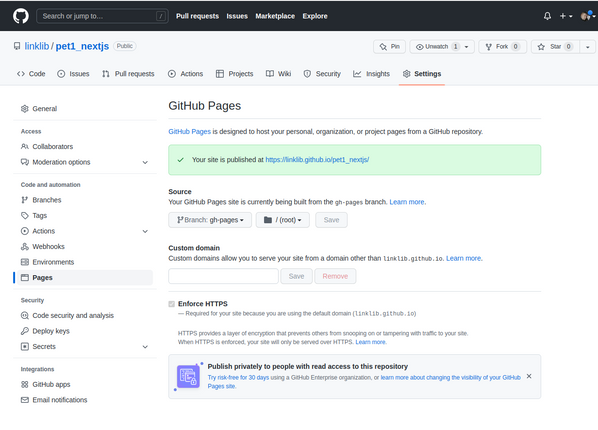Expand the Secrets chevron

coord(145,347)
